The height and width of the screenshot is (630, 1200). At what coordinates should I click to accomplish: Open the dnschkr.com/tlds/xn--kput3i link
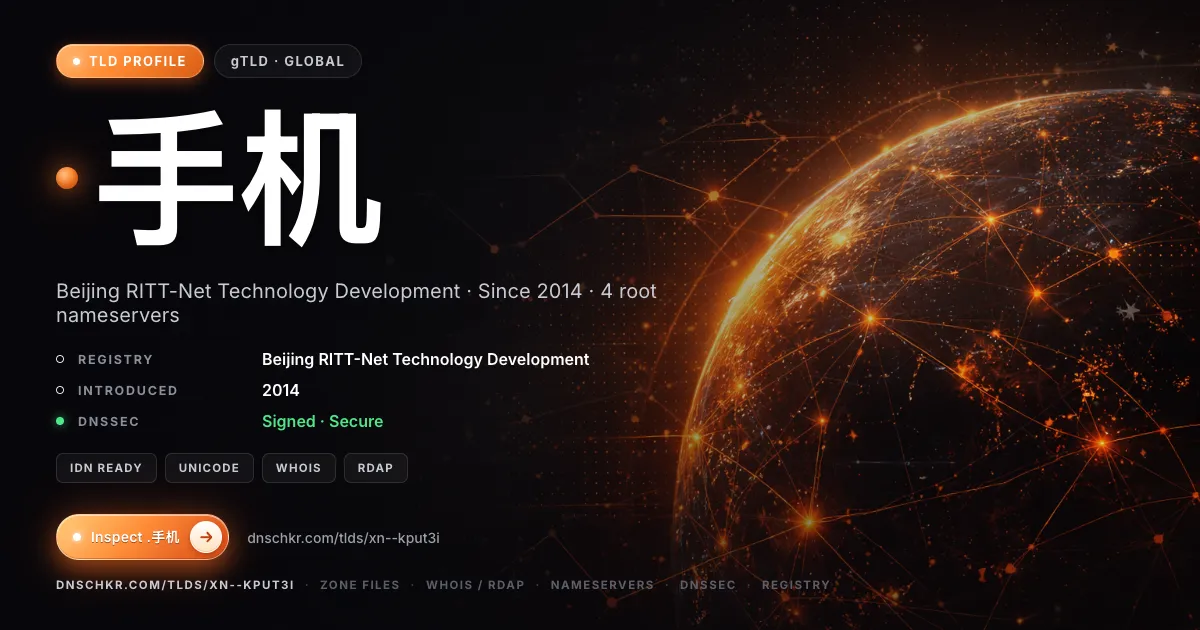click(x=343, y=538)
